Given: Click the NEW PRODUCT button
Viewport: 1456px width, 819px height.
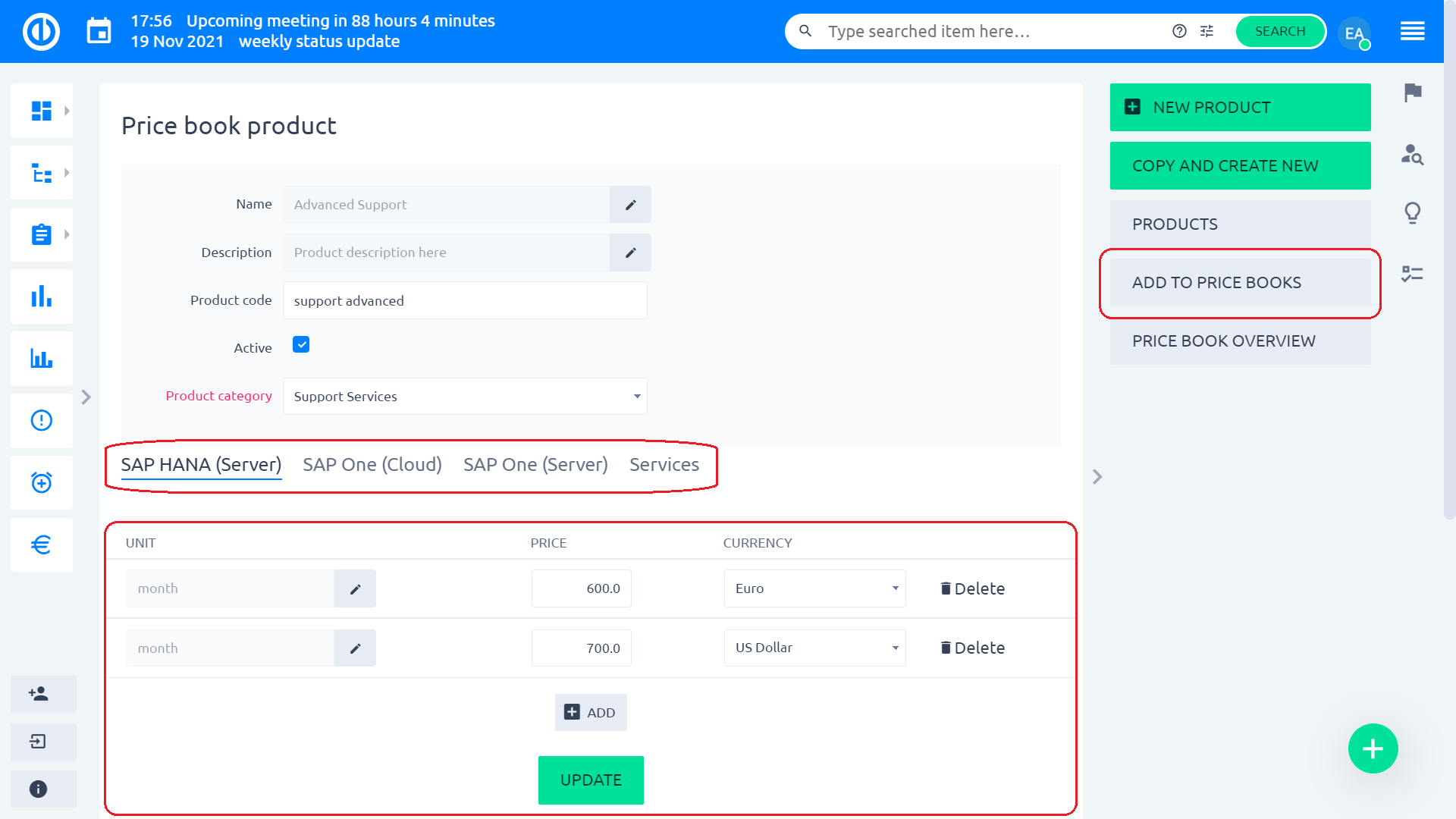Looking at the screenshot, I should tap(1240, 108).
